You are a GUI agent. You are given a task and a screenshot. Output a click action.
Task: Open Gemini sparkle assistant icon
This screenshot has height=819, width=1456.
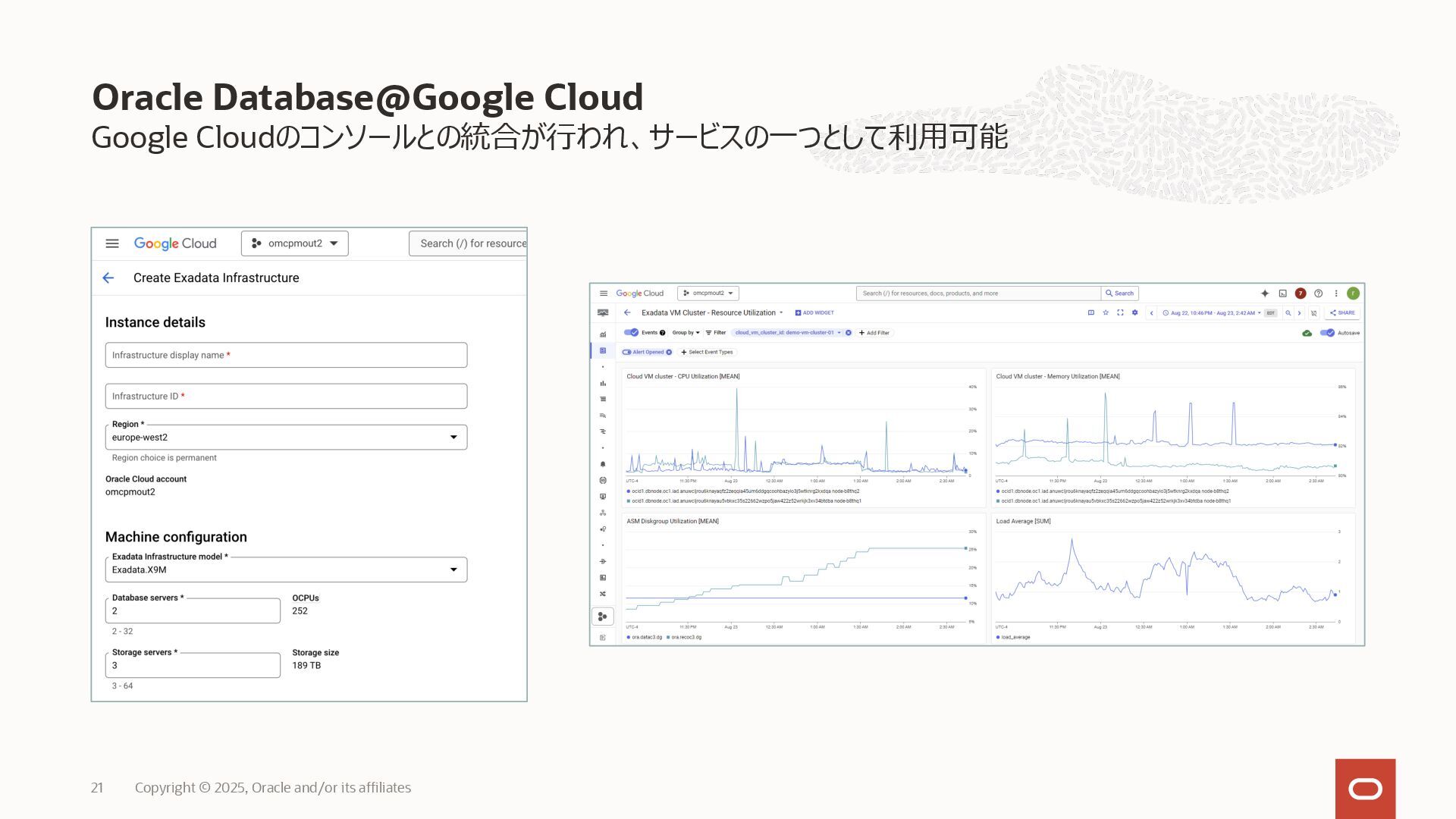pos(1265,293)
